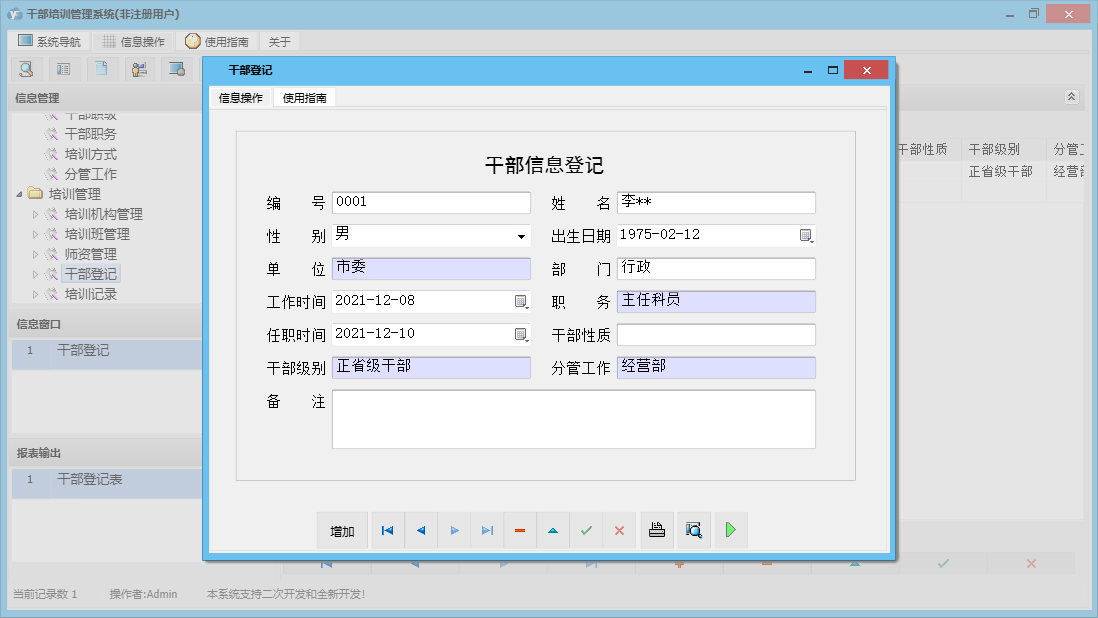Click the first record navigation icon
Screen dimensions: 1098x618
(387, 531)
